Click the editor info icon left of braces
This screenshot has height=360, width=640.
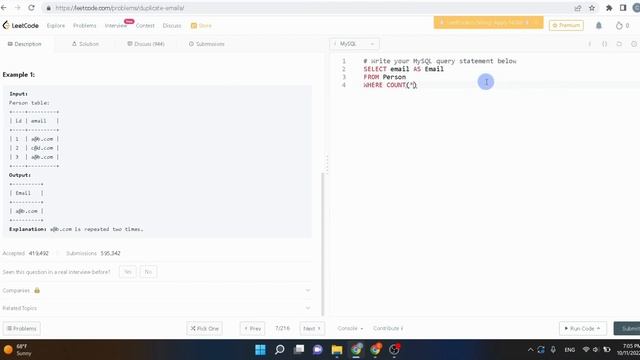click(590, 44)
